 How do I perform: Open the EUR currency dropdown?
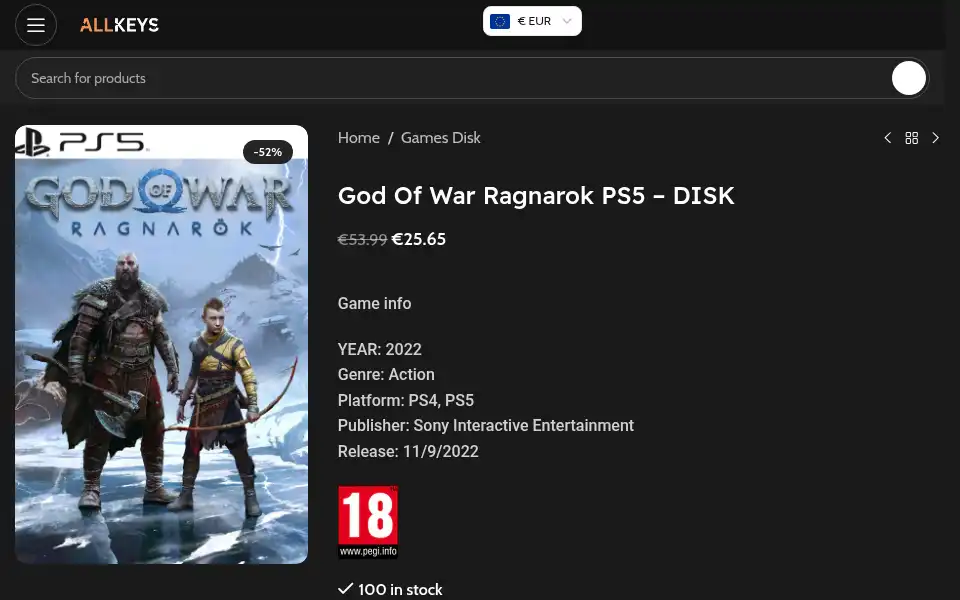[x=532, y=21]
